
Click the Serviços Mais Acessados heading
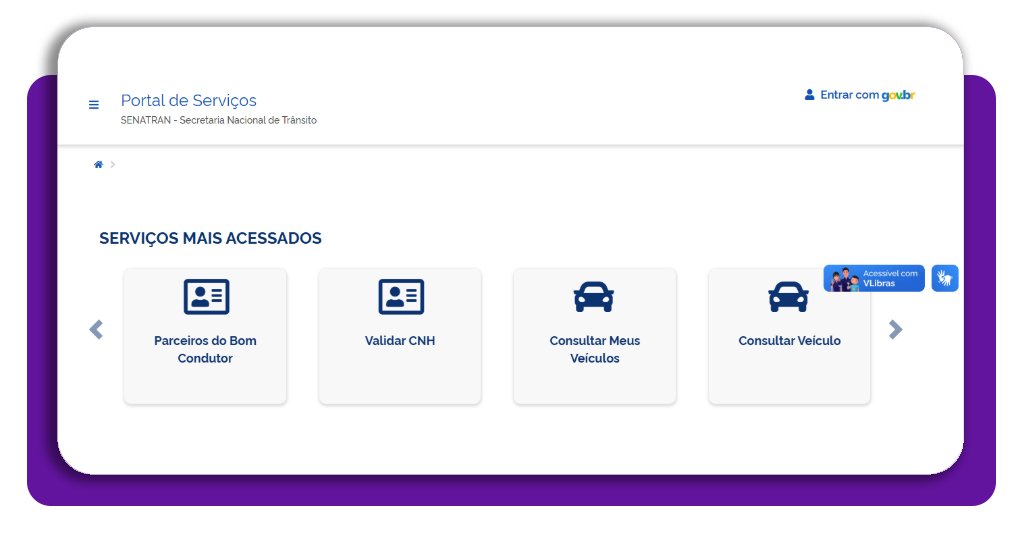click(x=210, y=238)
